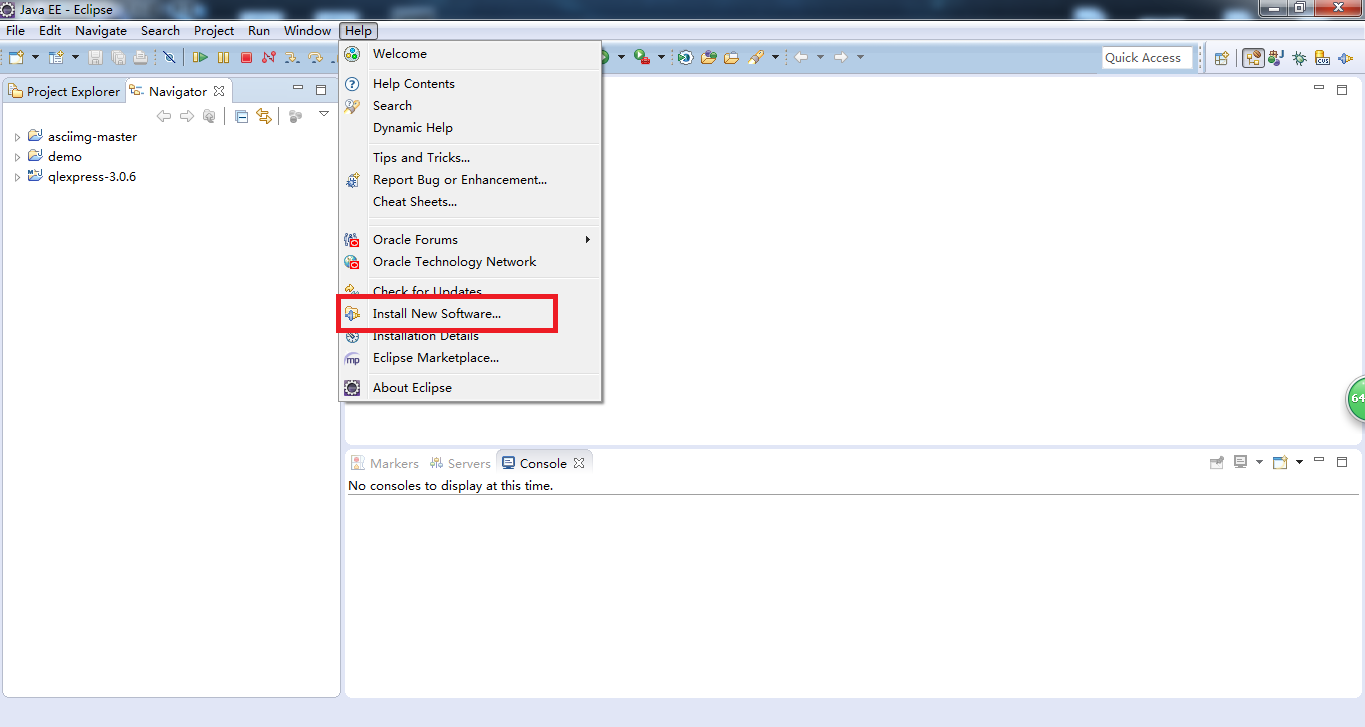Click the Print toolbar icon
This screenshot has width=1365, height=727.
click(141, 58)
